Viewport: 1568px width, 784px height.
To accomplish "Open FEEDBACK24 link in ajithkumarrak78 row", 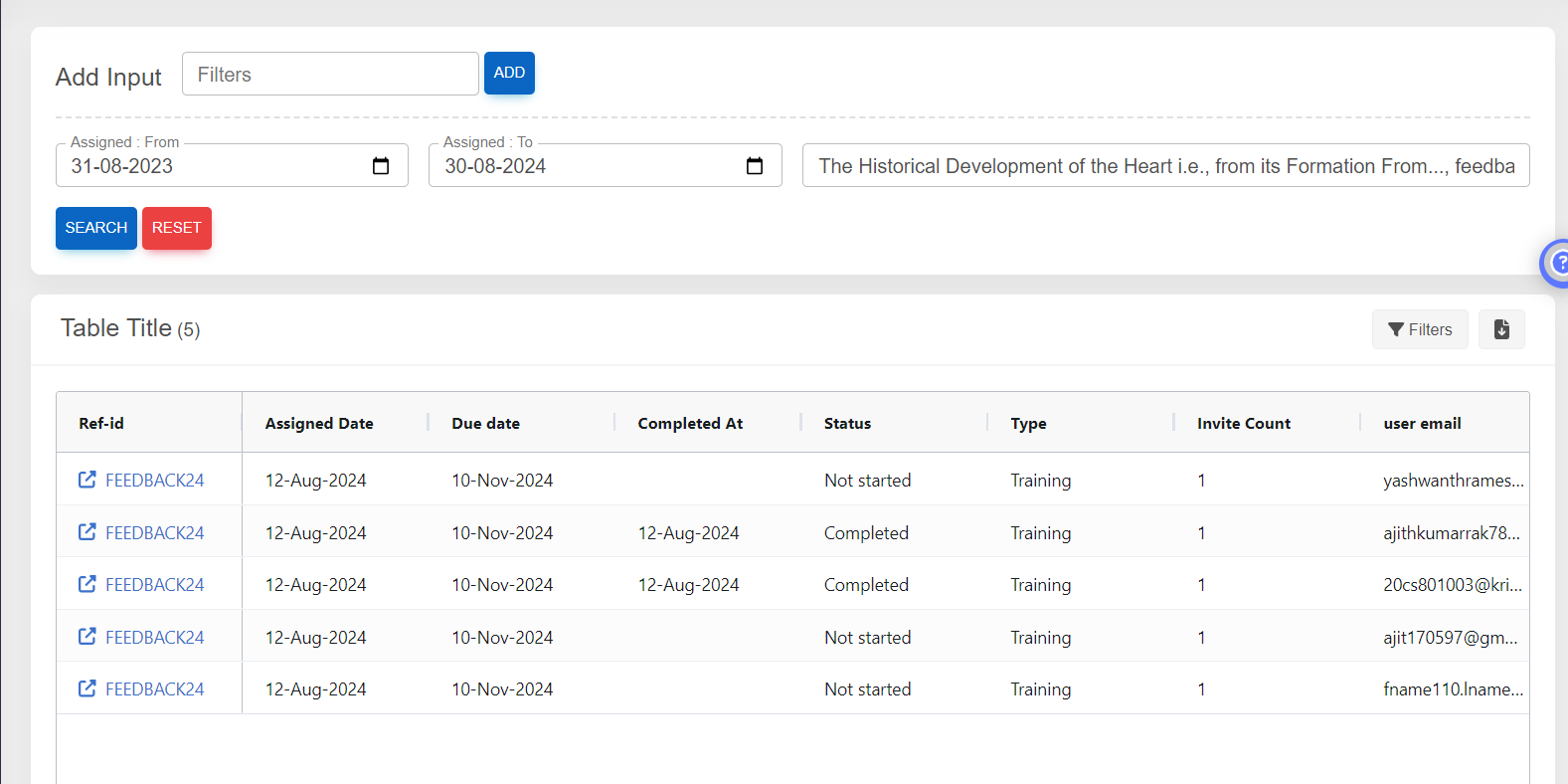I will (x=154, y=533).
